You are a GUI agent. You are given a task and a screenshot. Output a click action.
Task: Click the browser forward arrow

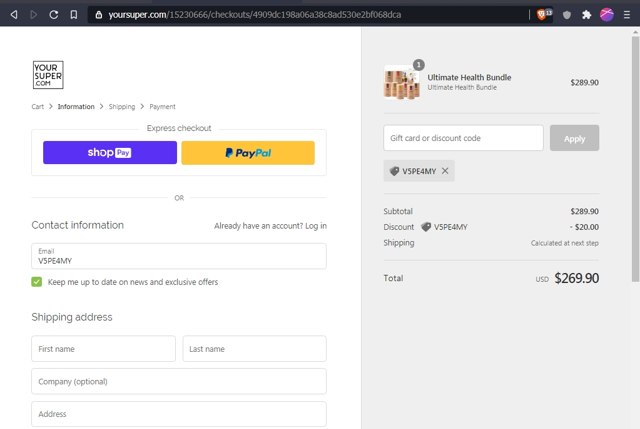click(x=33, y=15)
